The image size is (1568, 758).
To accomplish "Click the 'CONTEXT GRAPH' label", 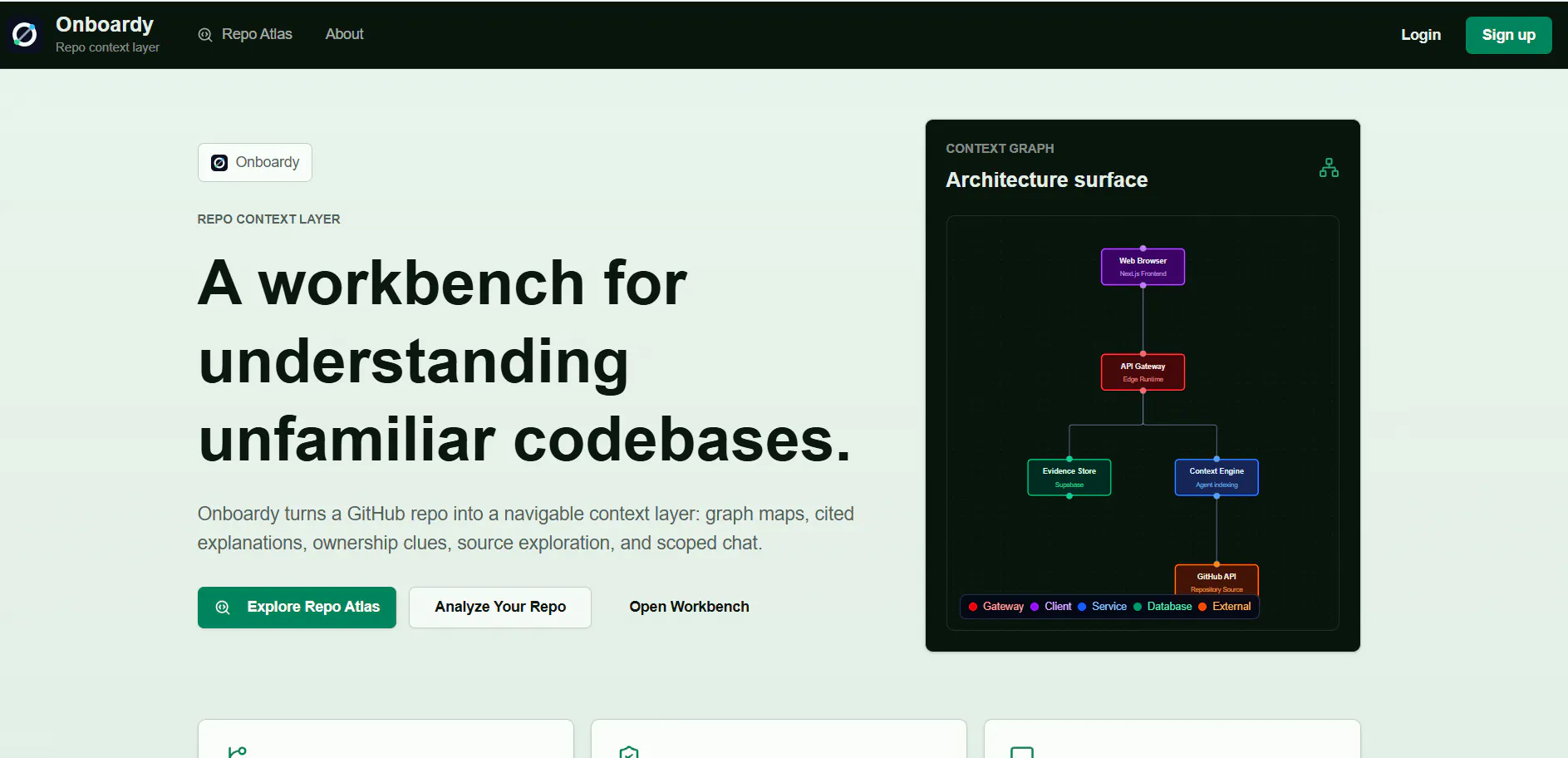I will (x=1000, y=149).
